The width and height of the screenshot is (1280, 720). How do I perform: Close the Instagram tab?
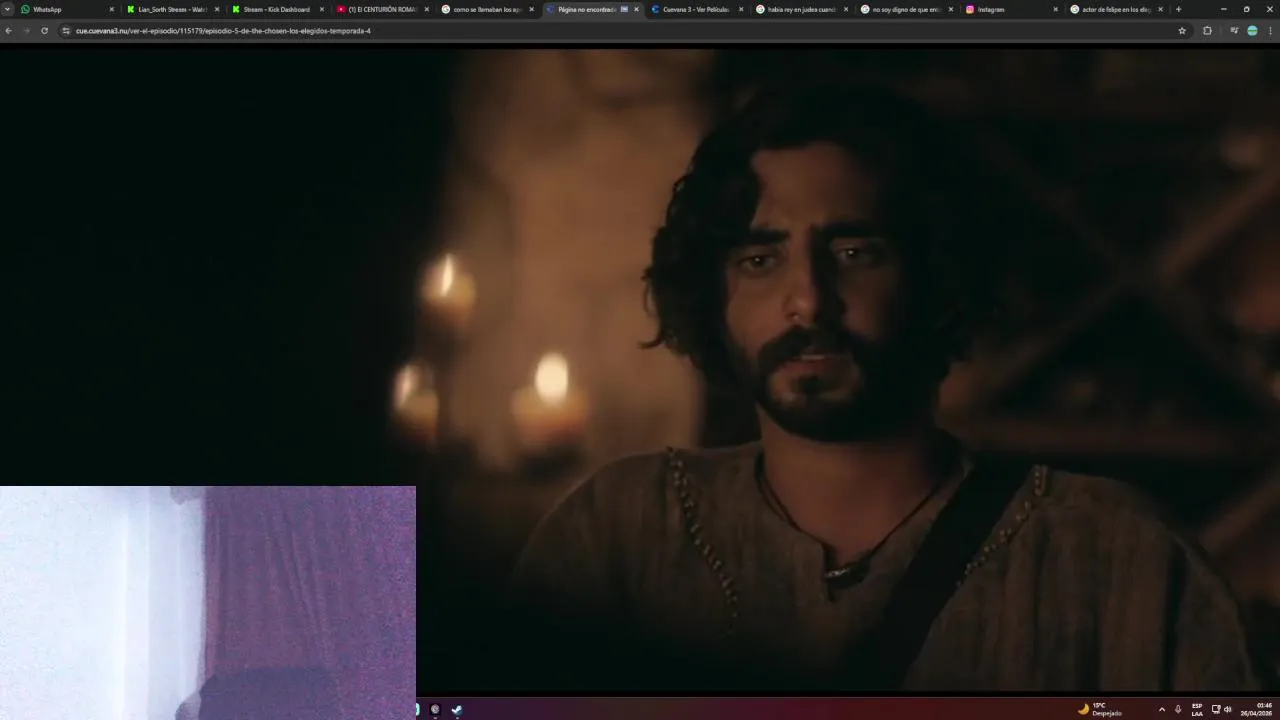[1055, 9]
